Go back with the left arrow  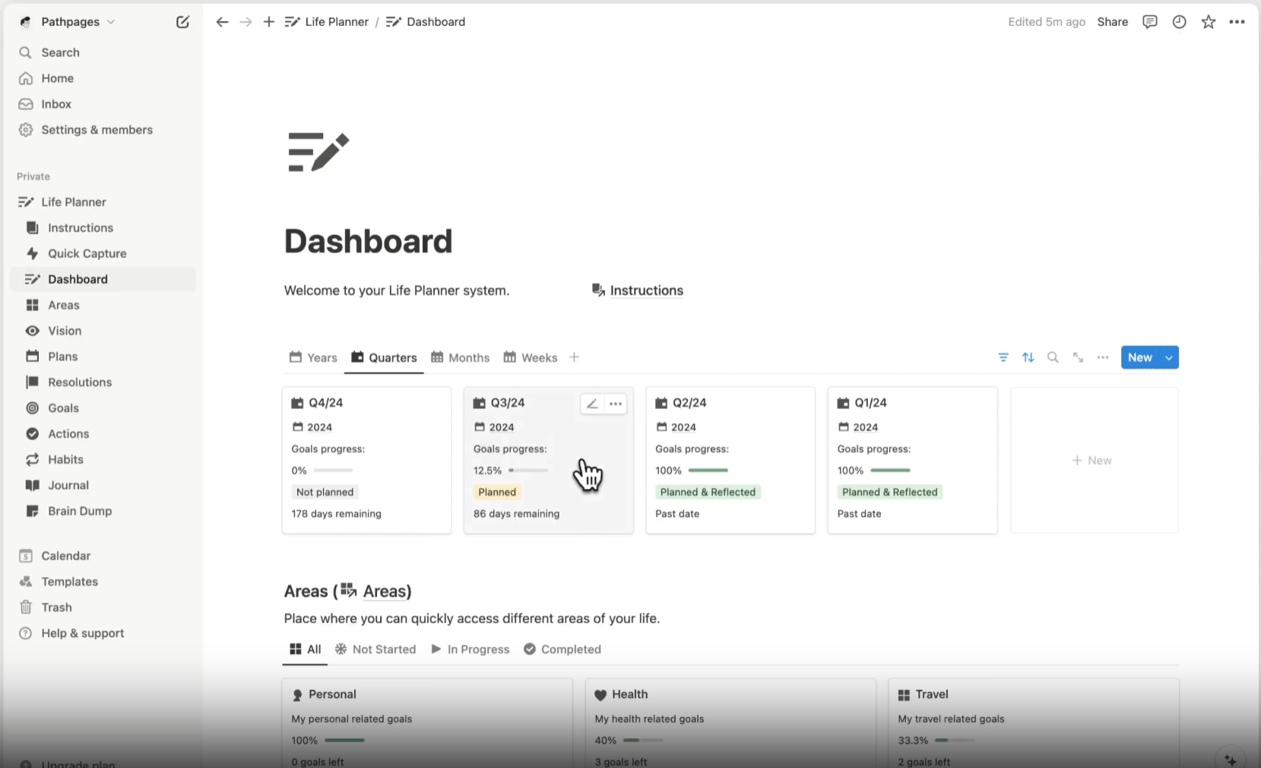tap(222, 21)
